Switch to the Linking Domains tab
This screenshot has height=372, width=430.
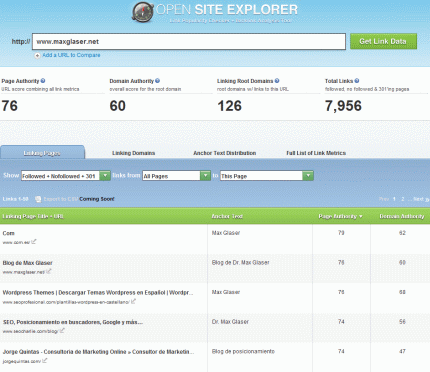coord(133,153)
